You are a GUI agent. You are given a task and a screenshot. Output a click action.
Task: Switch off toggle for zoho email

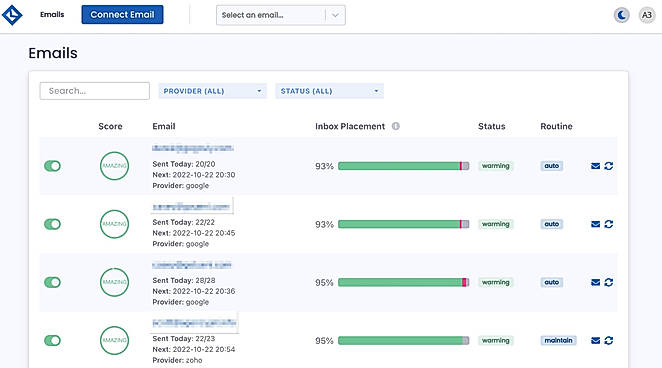(x=52, y=341)
